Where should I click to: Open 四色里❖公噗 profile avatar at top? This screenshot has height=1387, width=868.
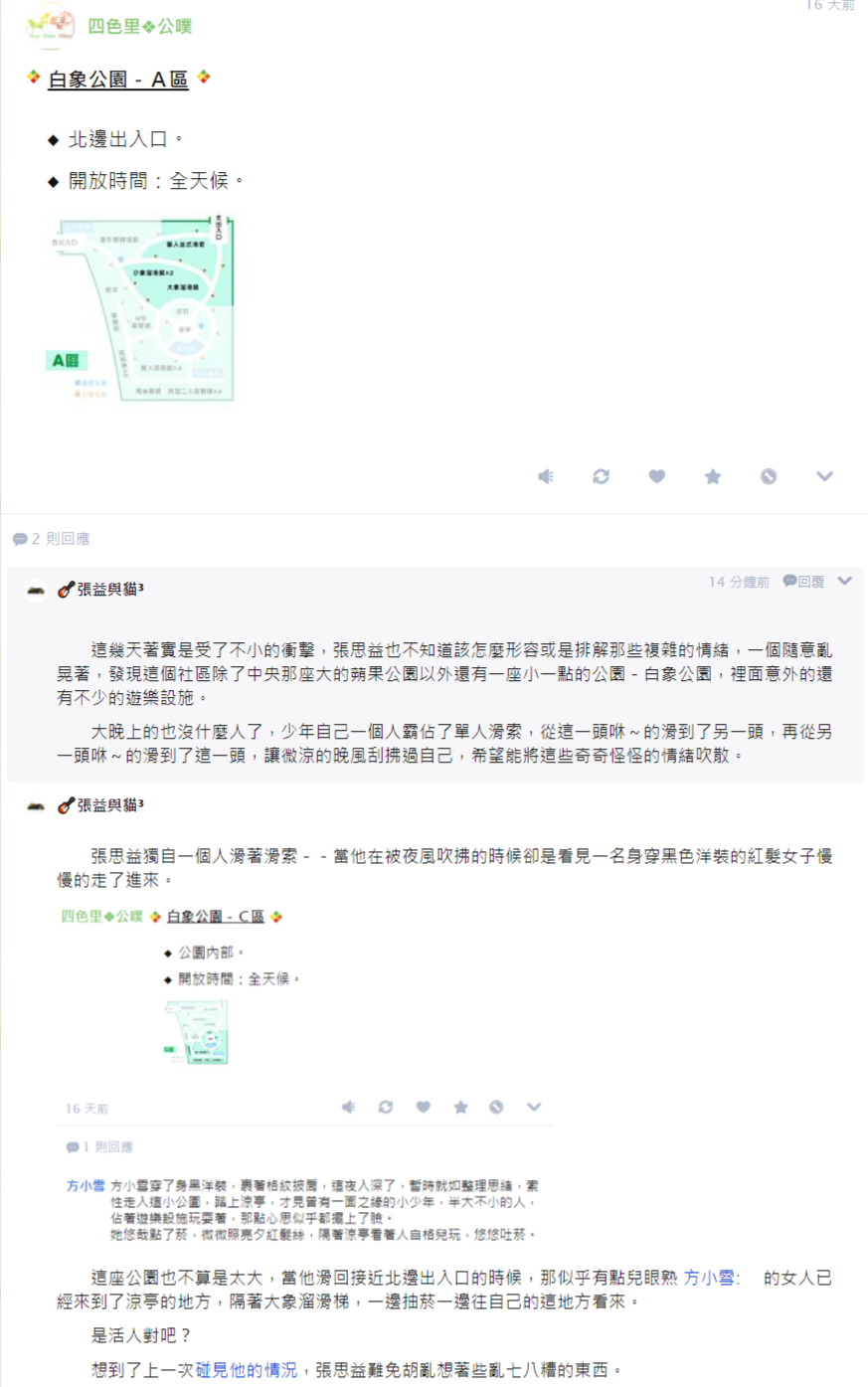point(50,26)
